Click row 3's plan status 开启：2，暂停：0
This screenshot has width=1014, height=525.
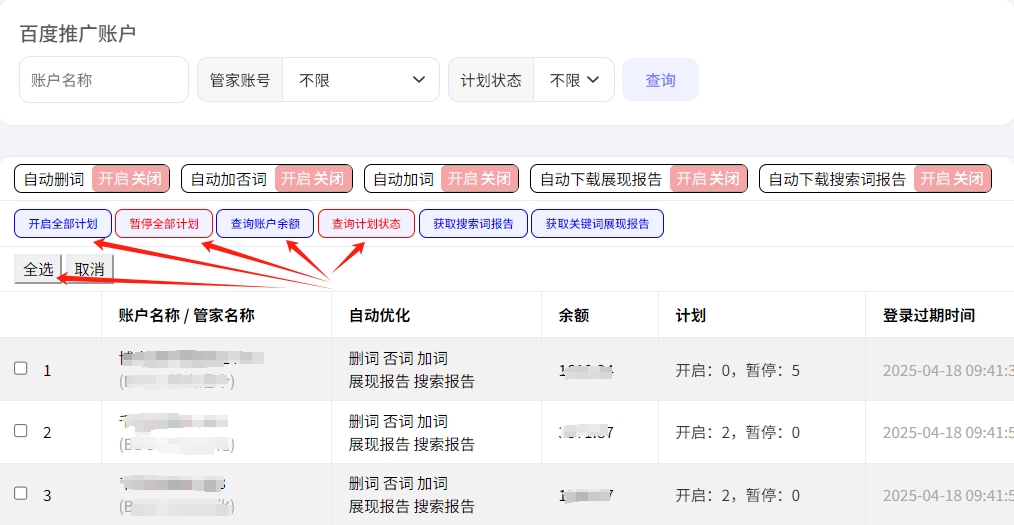(x=738, y=495)
